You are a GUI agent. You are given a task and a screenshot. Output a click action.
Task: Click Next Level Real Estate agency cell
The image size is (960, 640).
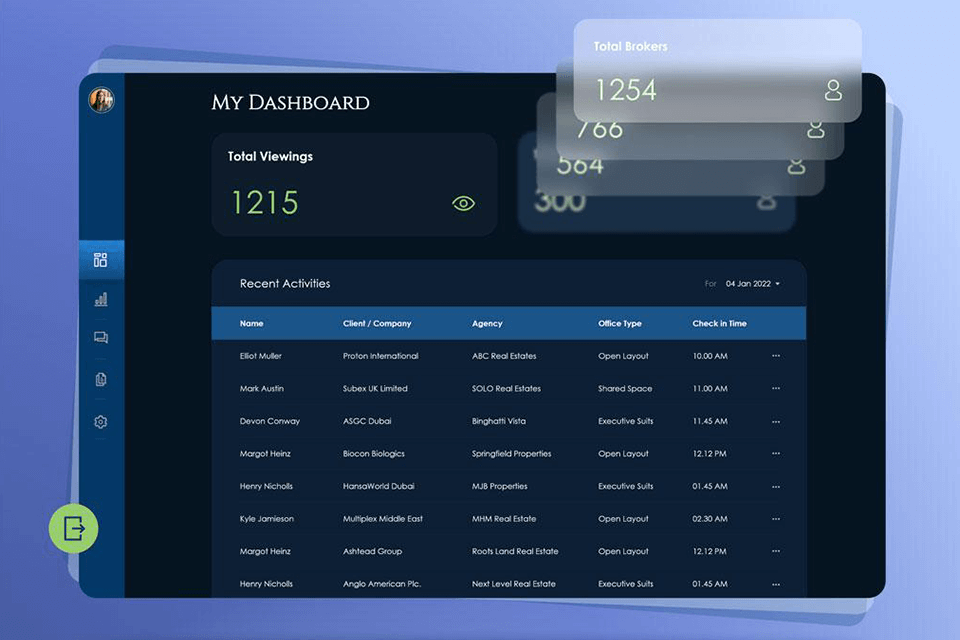(x=514, y=584)
